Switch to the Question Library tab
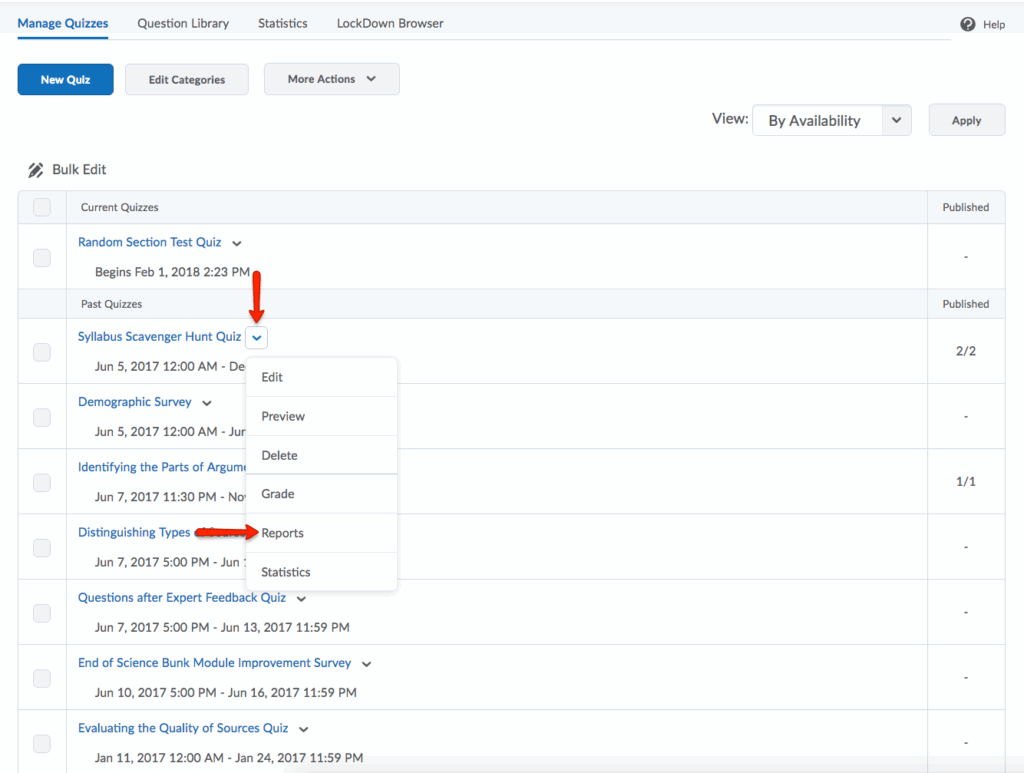The height and width of the screenshot is (773, 1024). [x=183, y=23]
